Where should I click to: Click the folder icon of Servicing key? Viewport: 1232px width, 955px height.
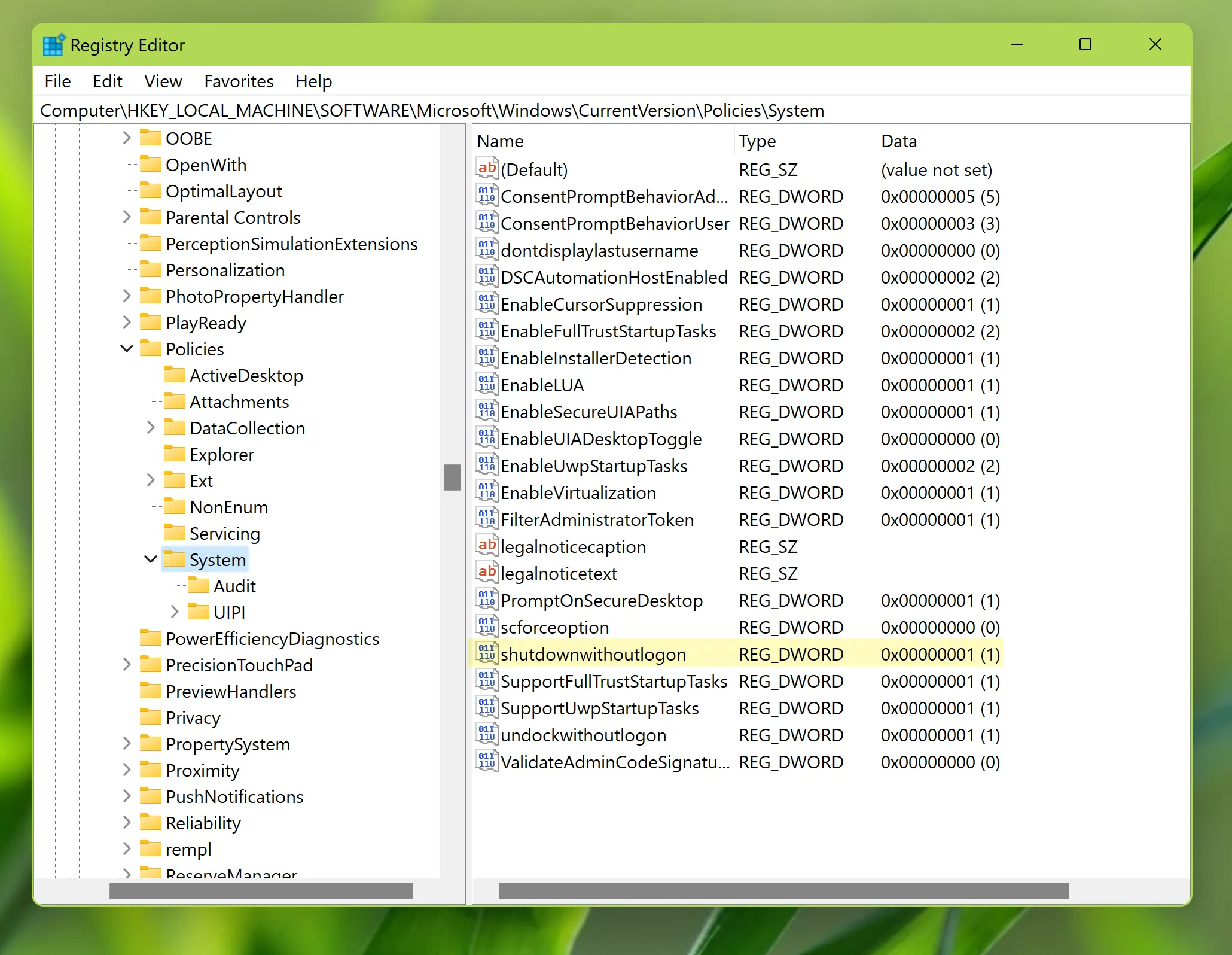[175, 533]
